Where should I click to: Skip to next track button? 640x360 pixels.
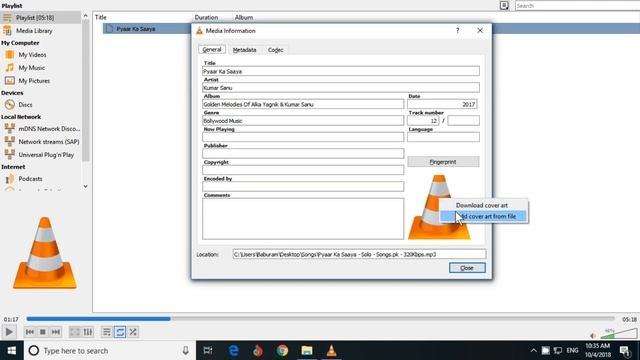pyautogui.click(x=56, y=332)
